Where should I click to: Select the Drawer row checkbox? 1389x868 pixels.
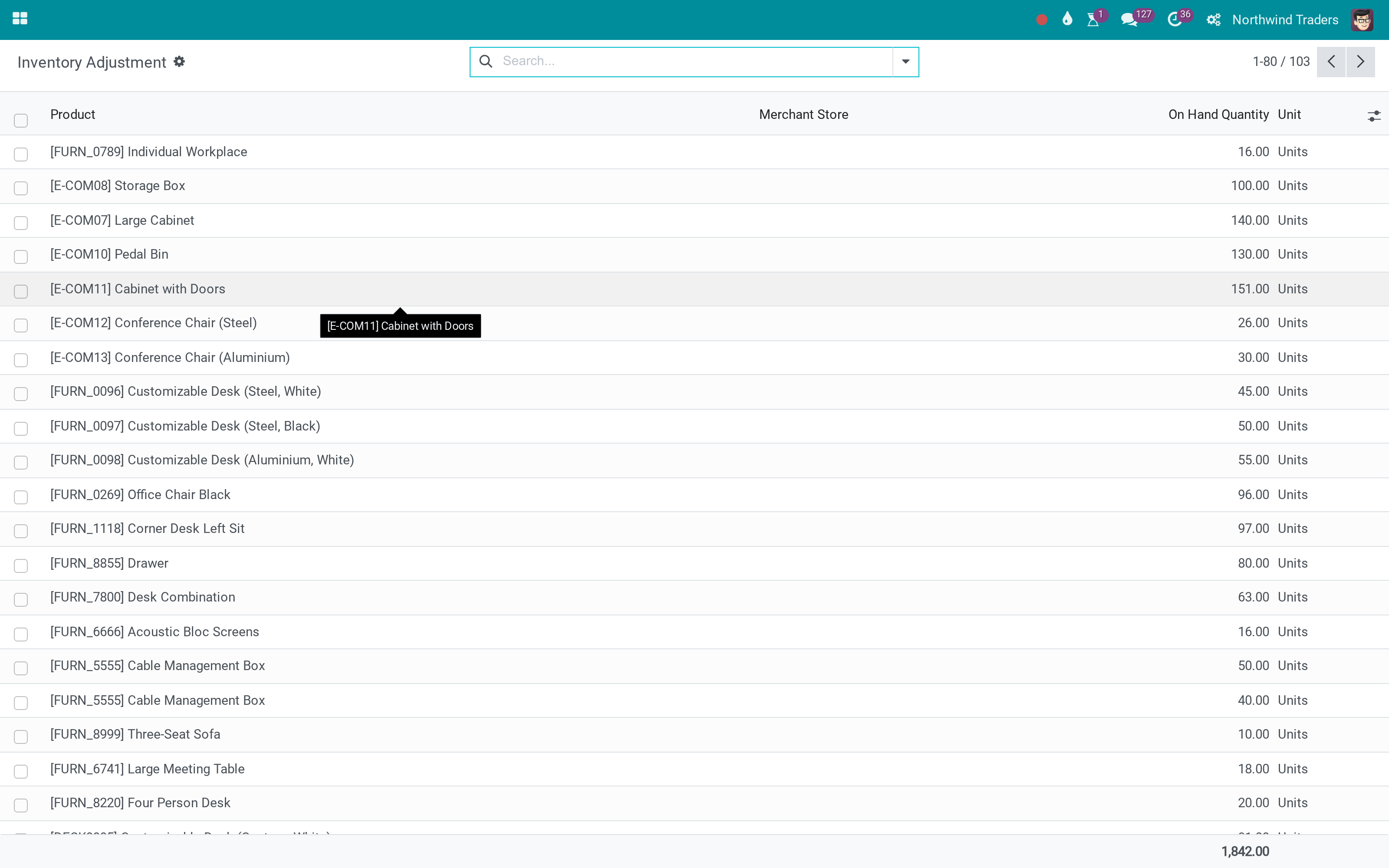coord(21,566)
